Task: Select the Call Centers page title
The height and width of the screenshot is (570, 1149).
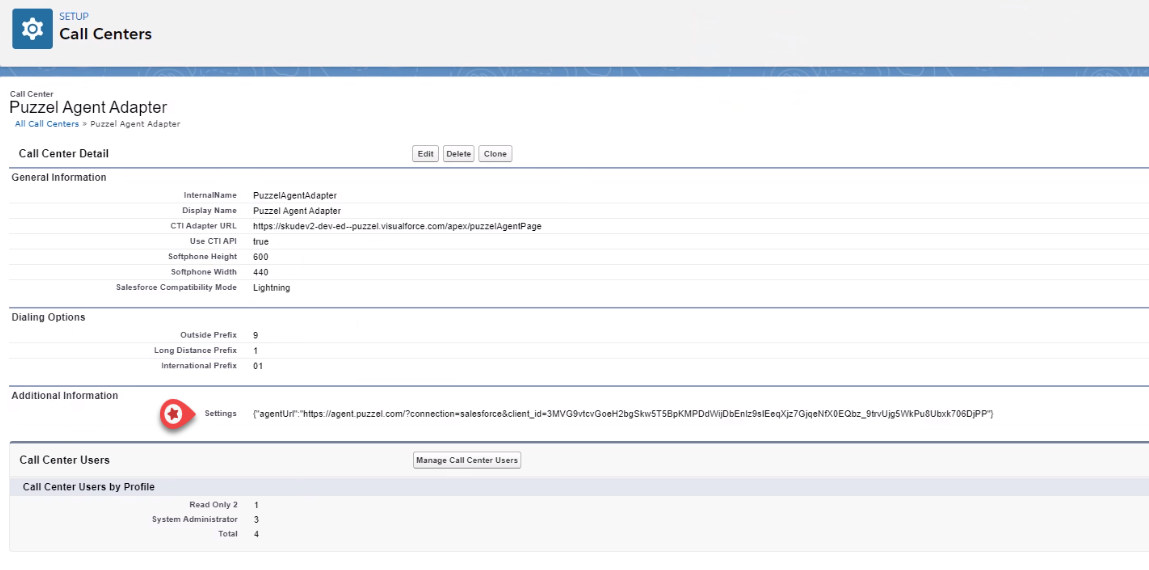Action: 105,34
